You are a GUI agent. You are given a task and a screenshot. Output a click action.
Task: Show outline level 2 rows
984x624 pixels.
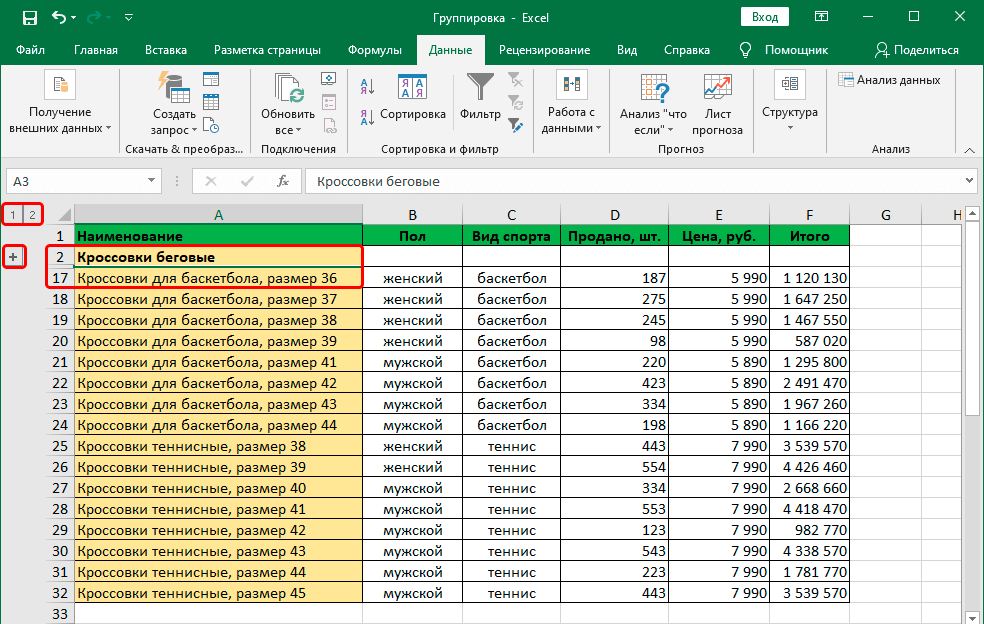point(32,214)
